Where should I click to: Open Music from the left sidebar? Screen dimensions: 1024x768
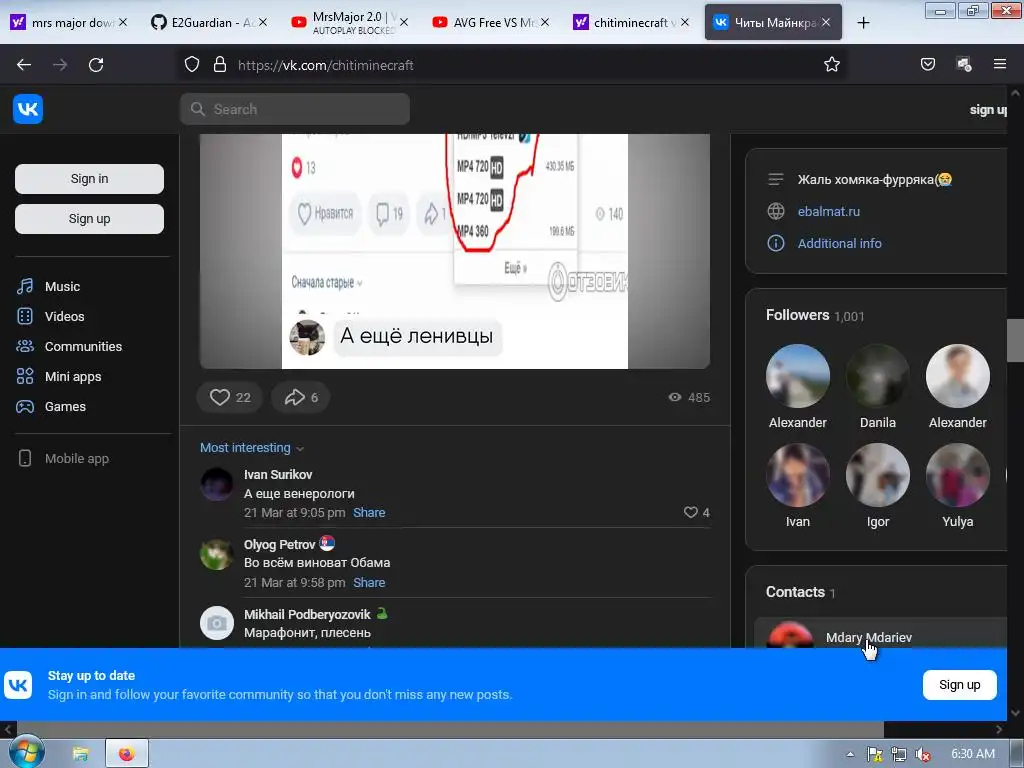62,287
